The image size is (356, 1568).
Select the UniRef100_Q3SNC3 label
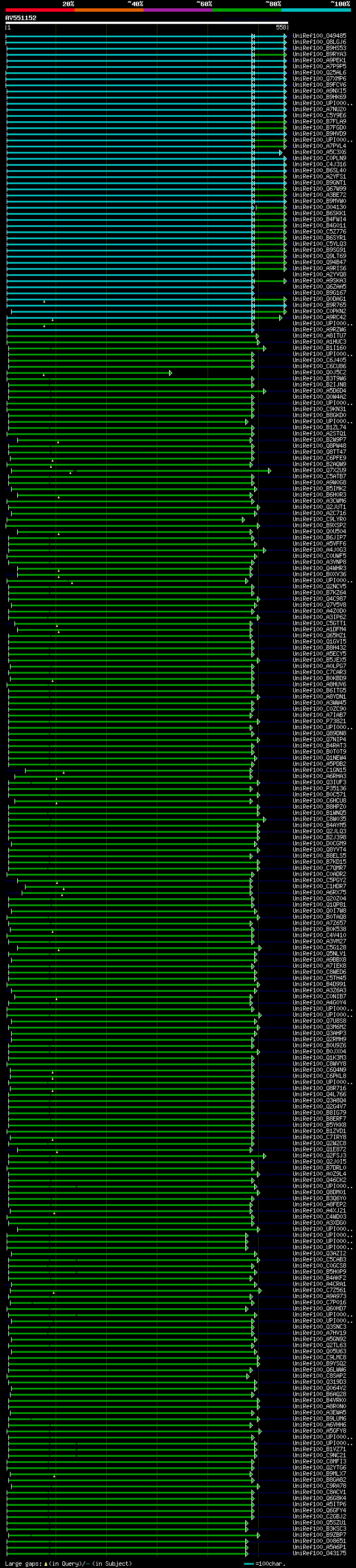pos(319,1327)
